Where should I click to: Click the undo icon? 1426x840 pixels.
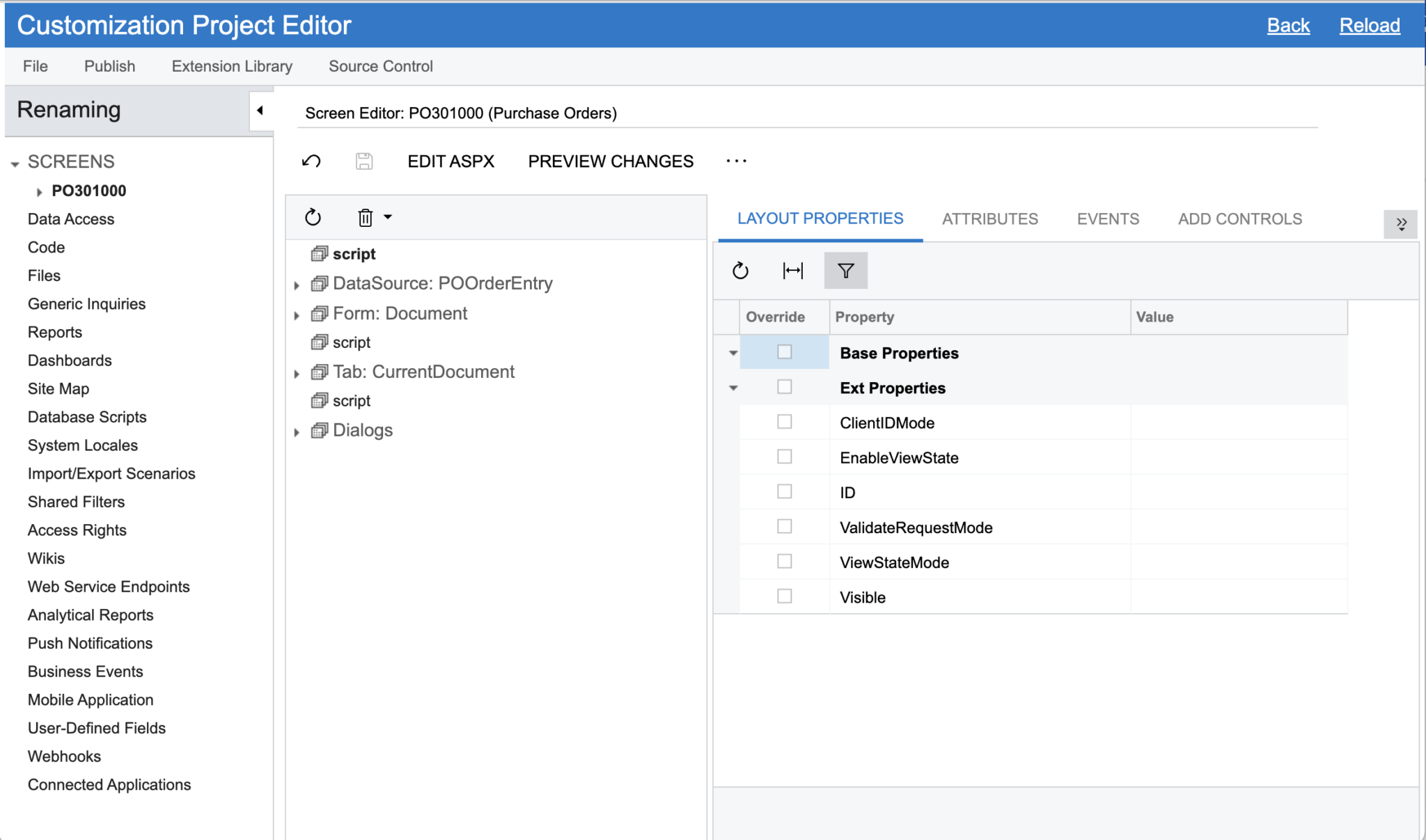pos(311,161)
